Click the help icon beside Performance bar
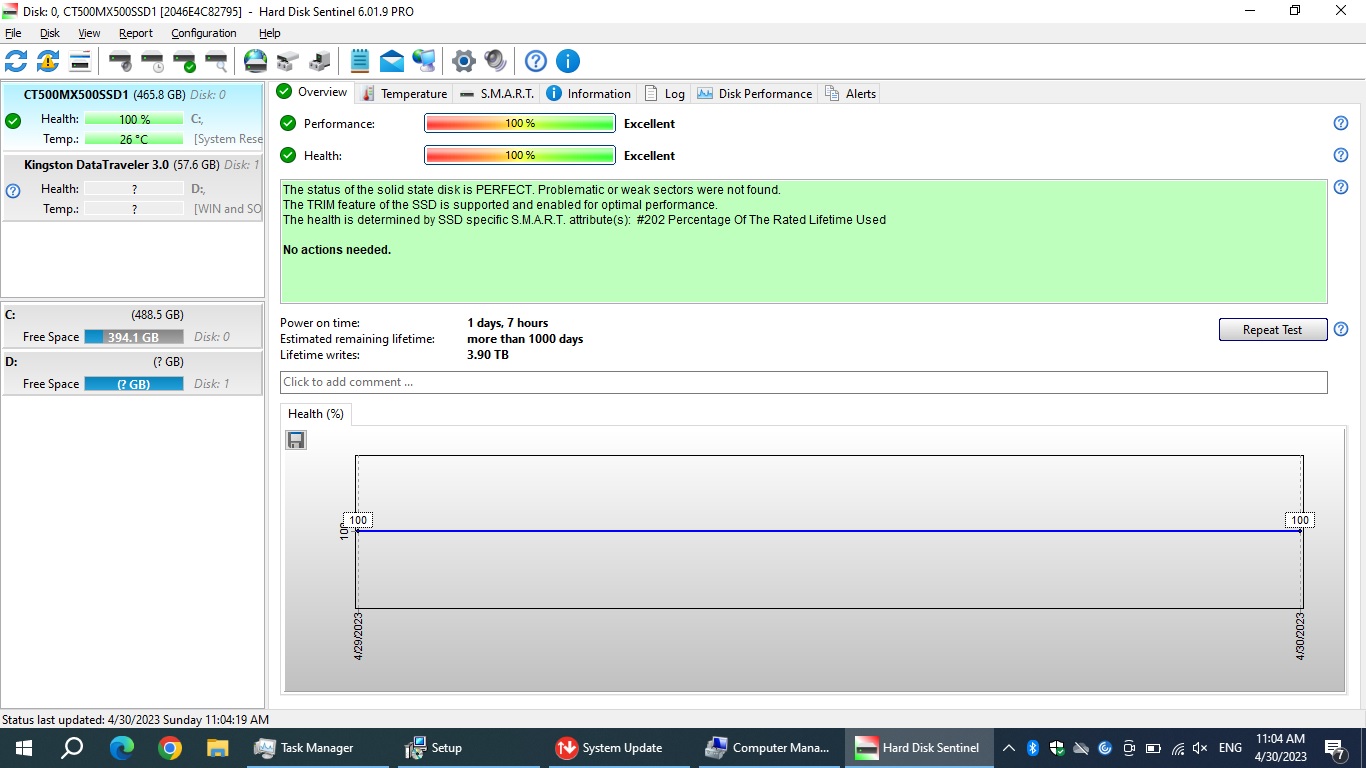The image size is (1366, 768). point(1341,123)
